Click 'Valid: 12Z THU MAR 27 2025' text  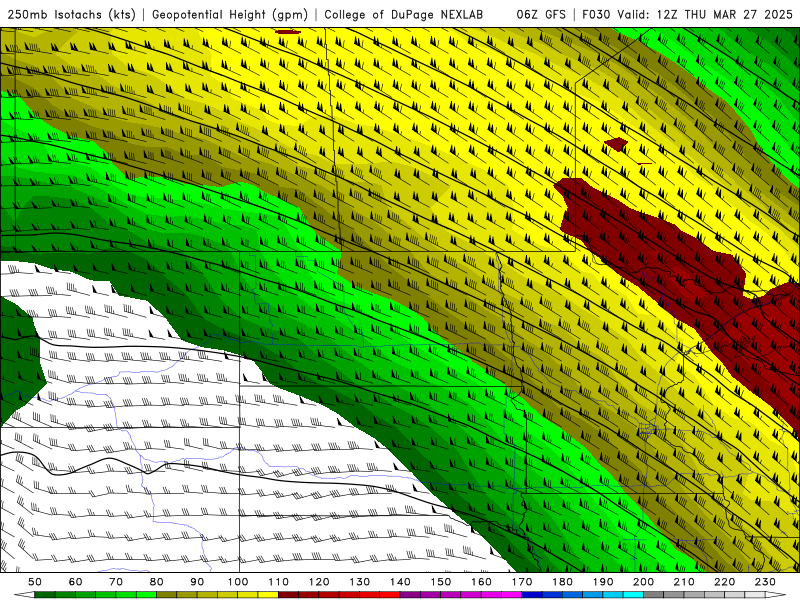705,15
